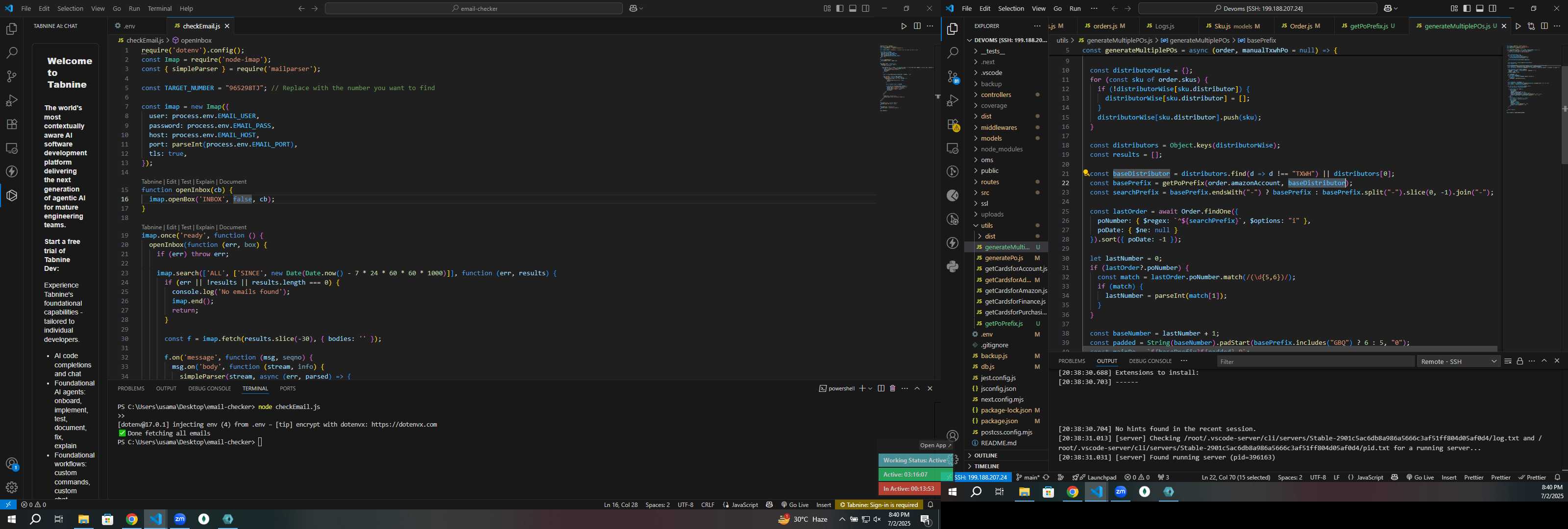Open Extensions view with warning badge in Devoms

click(x=953, y=125)
